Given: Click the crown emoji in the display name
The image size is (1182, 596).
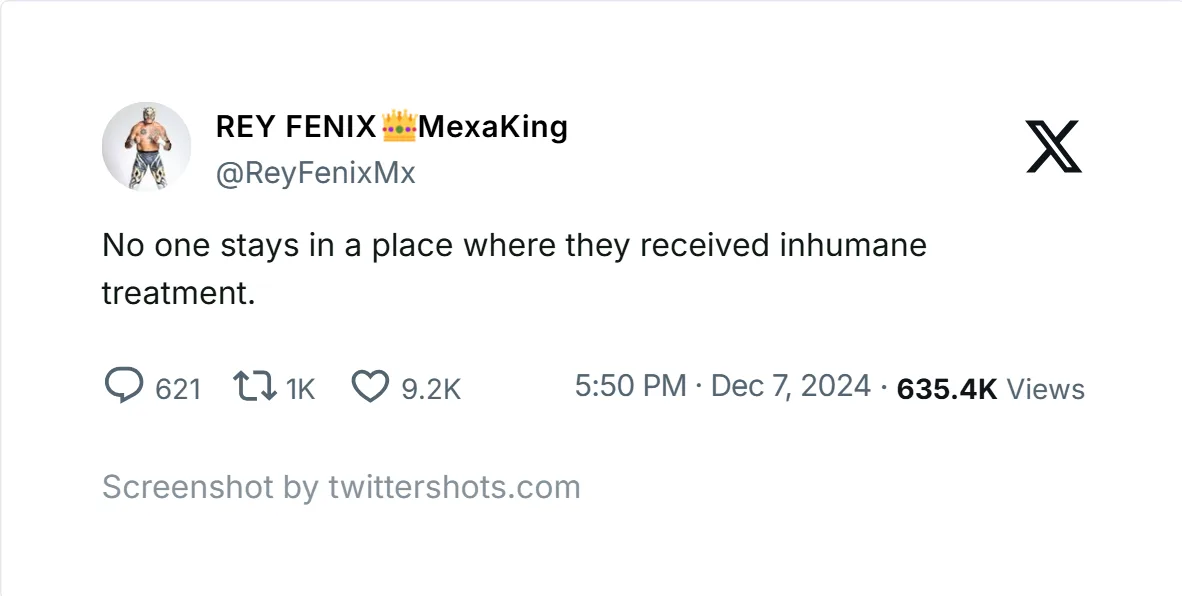Looking at the screenshot, I should tap(400, 124).
